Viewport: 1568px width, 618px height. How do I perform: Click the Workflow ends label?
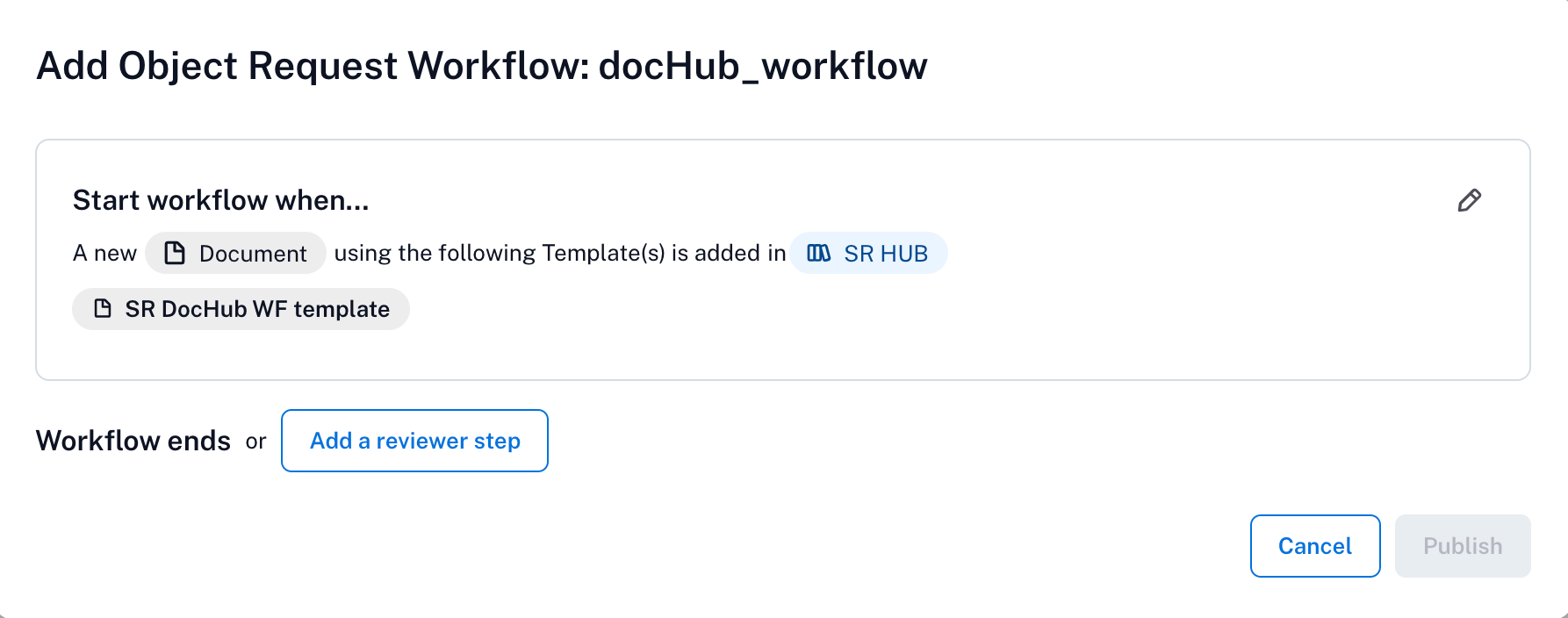coord(133,441)
